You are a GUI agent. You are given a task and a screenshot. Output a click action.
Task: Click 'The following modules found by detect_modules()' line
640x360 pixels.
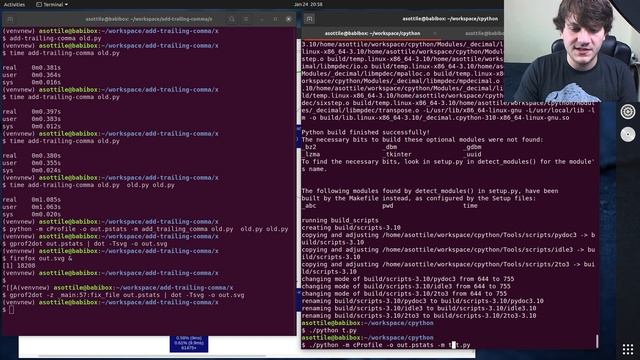point(430,191)
